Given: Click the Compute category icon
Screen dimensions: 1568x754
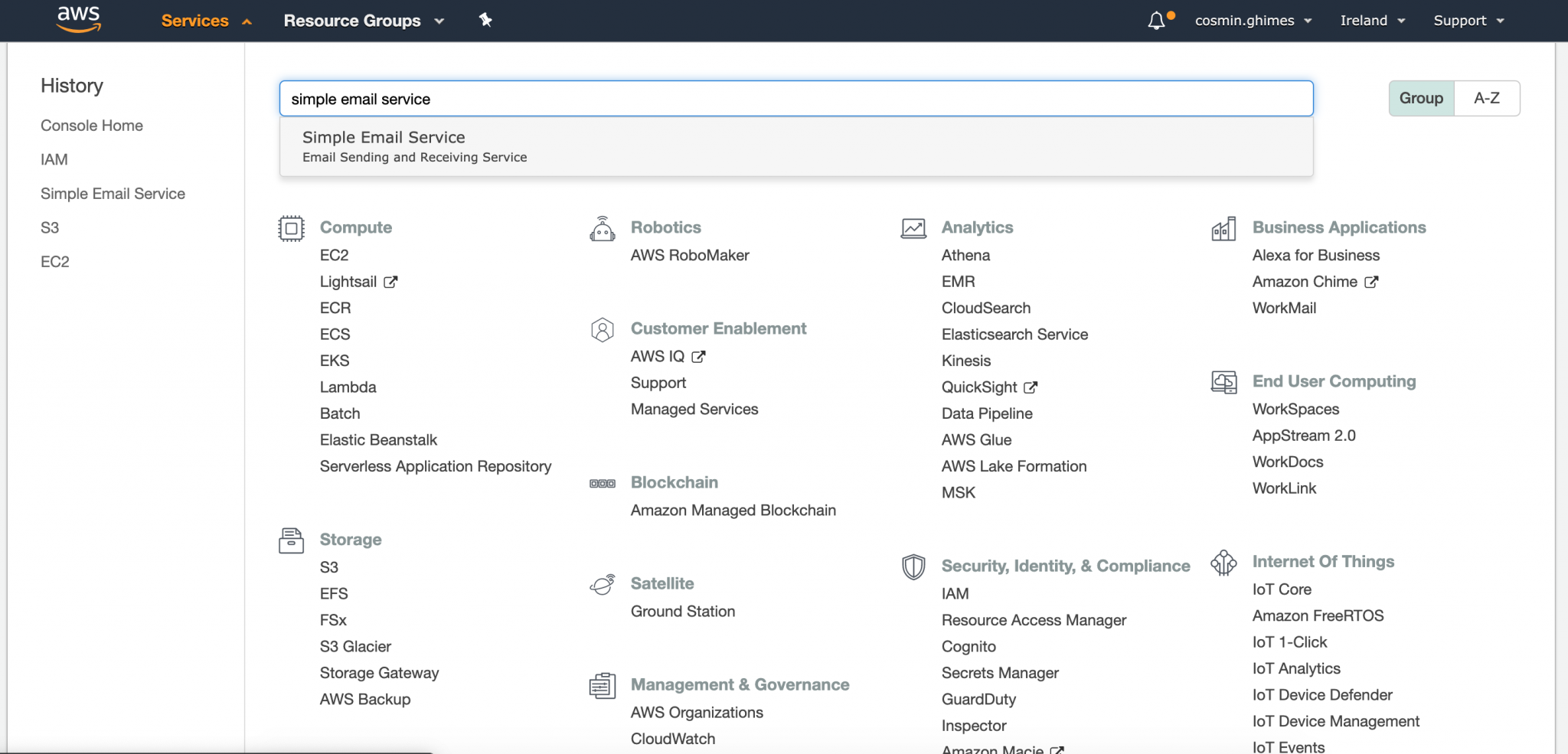Looking at the screenshot, I should (x=291, y=227).
